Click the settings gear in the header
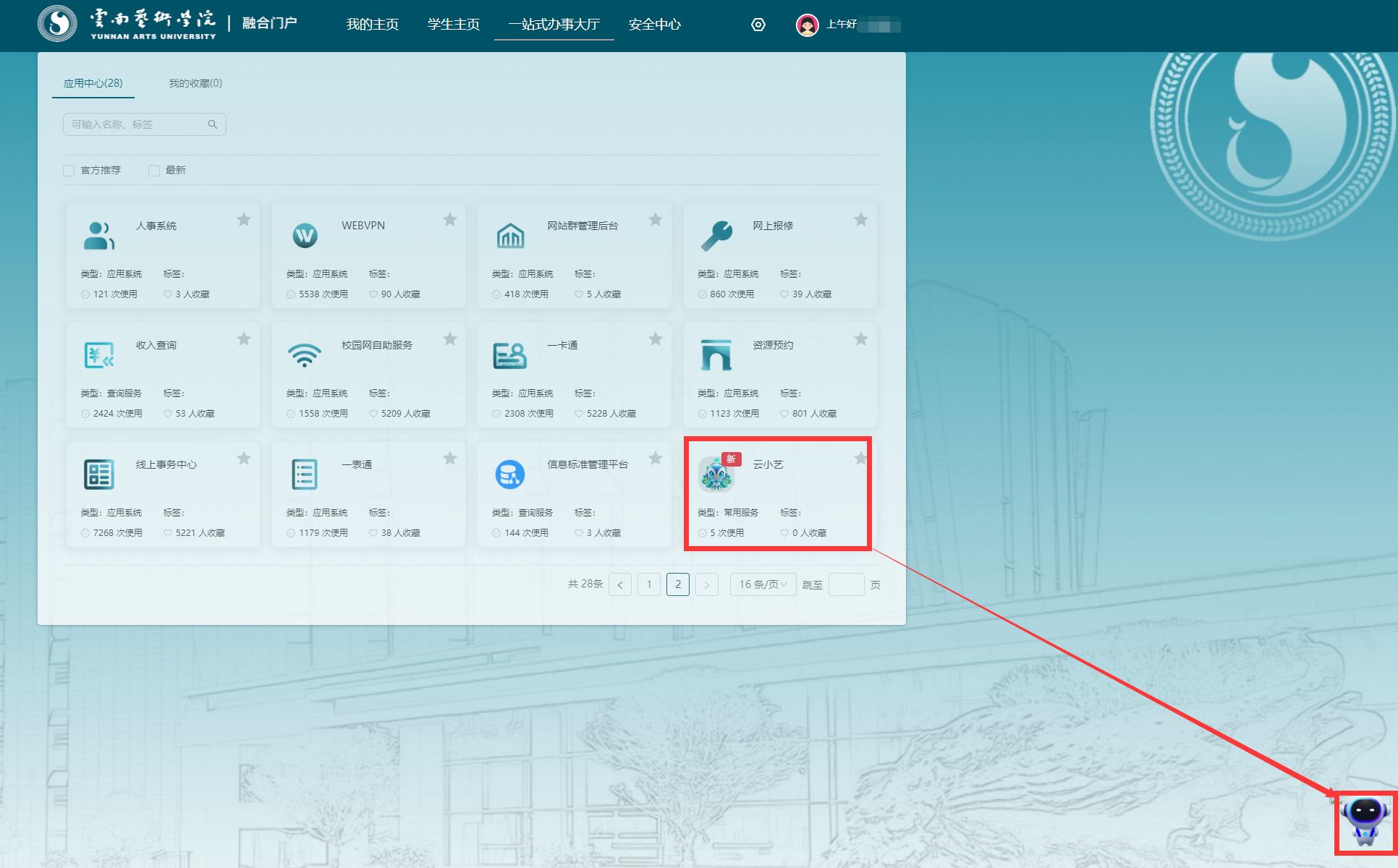The width and height of the screenshot is (1398, 868). pos(758,25)
